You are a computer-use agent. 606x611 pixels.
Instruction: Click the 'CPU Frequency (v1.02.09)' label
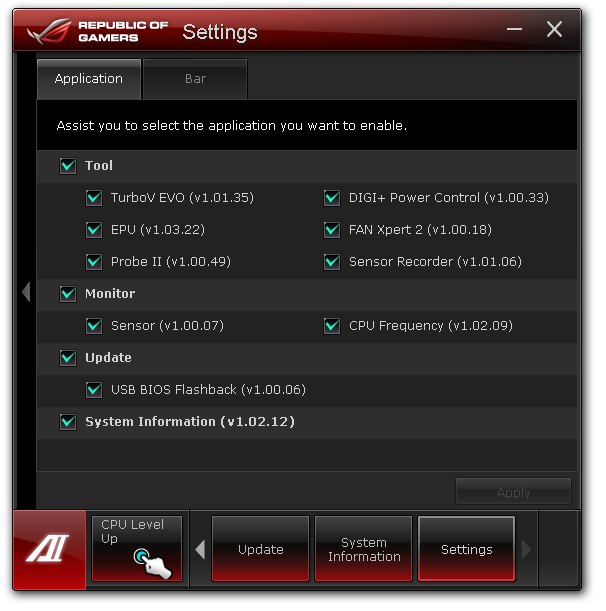pyautogui.click(x=431, y=326)
